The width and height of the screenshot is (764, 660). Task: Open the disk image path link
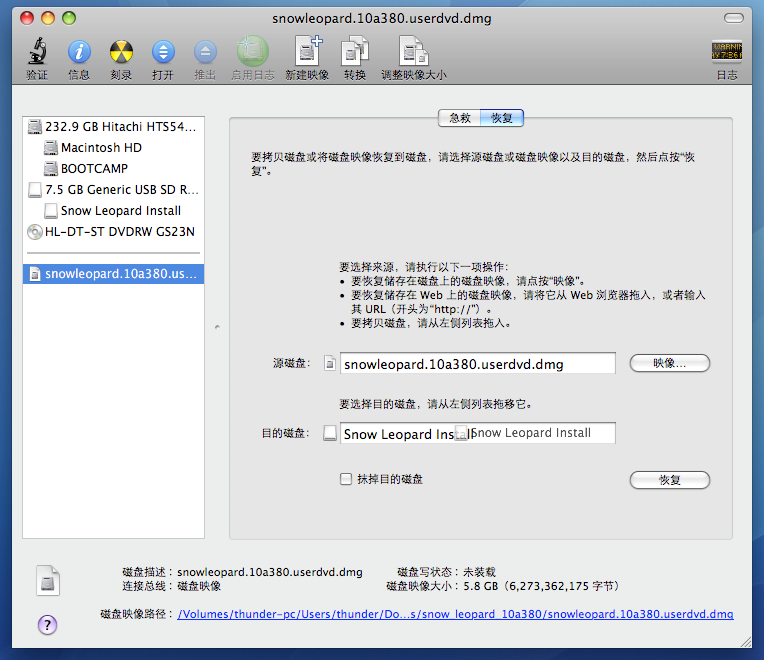click(455, 614)
